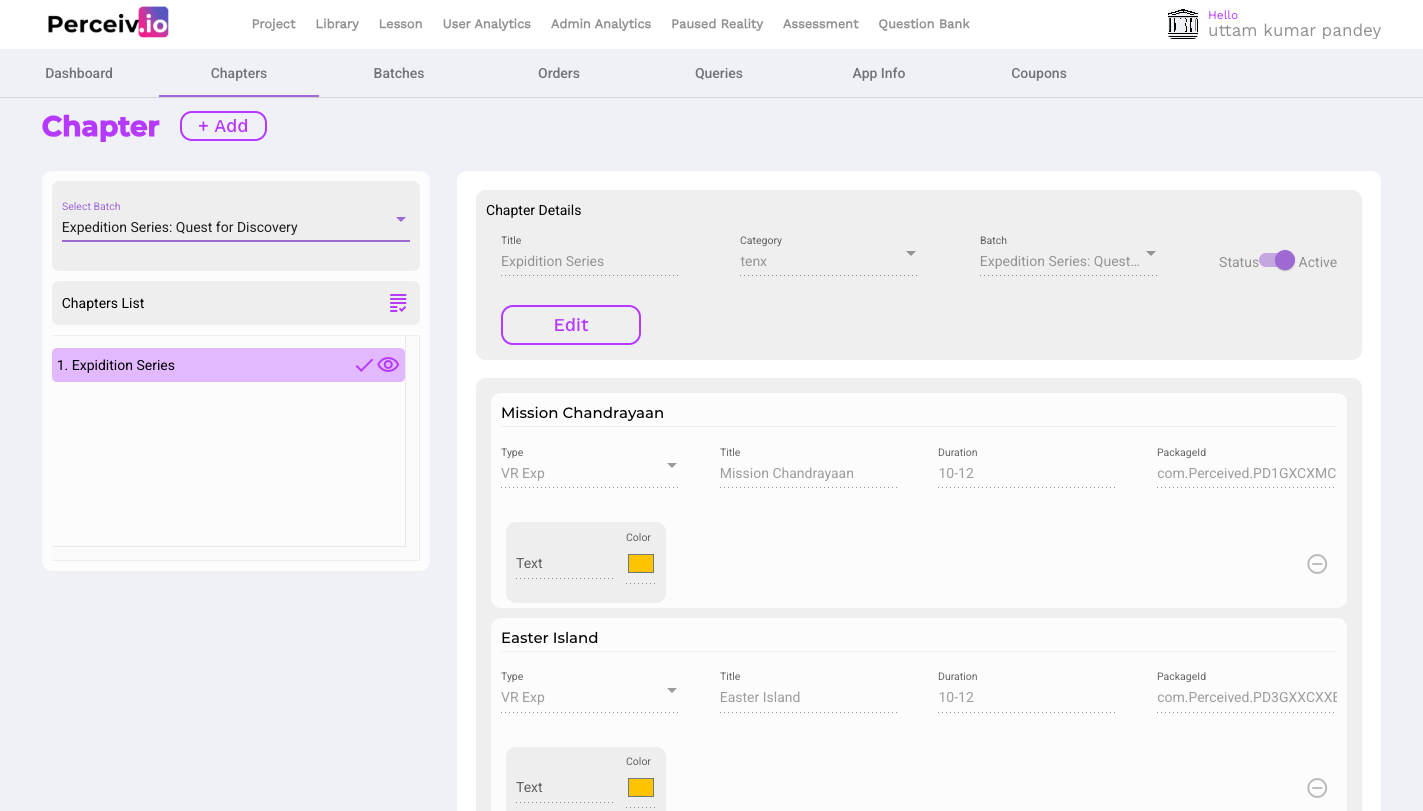Click Title field for Easter Island
The height and width of the screenshot is (811, 1423).
point(808,697)
